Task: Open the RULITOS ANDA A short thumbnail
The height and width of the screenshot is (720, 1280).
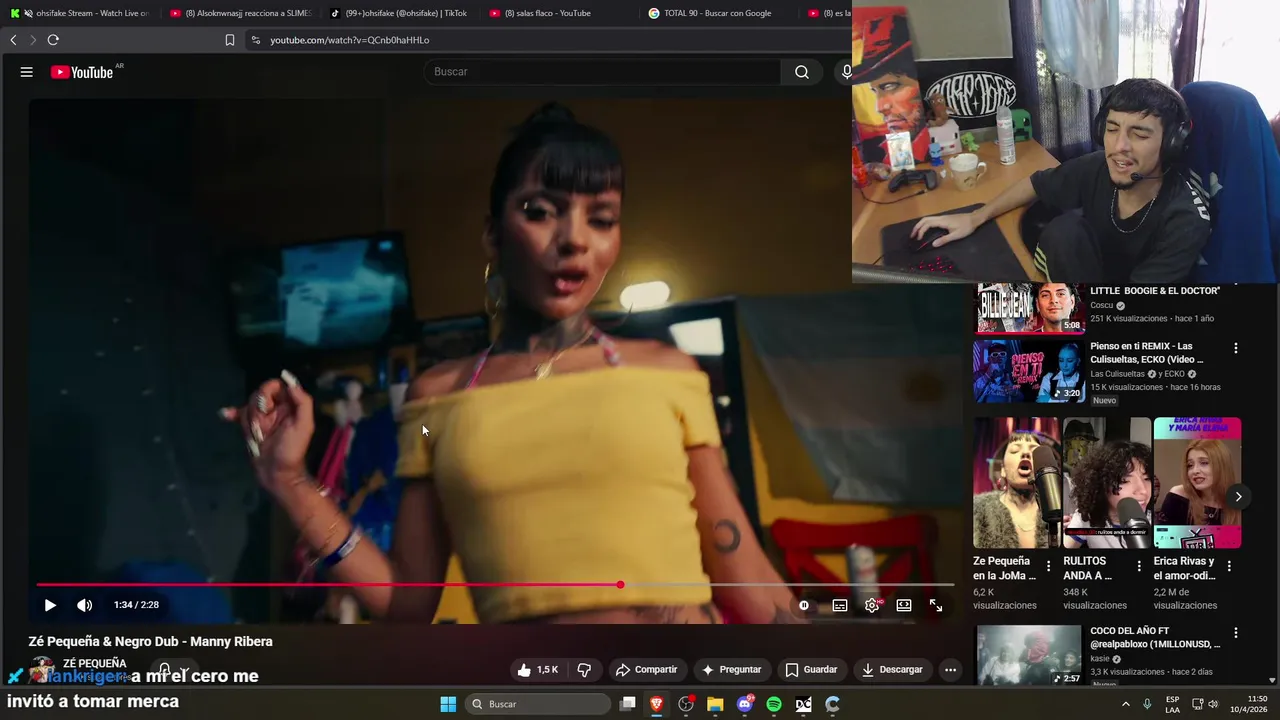Action: click(1107, 483)
